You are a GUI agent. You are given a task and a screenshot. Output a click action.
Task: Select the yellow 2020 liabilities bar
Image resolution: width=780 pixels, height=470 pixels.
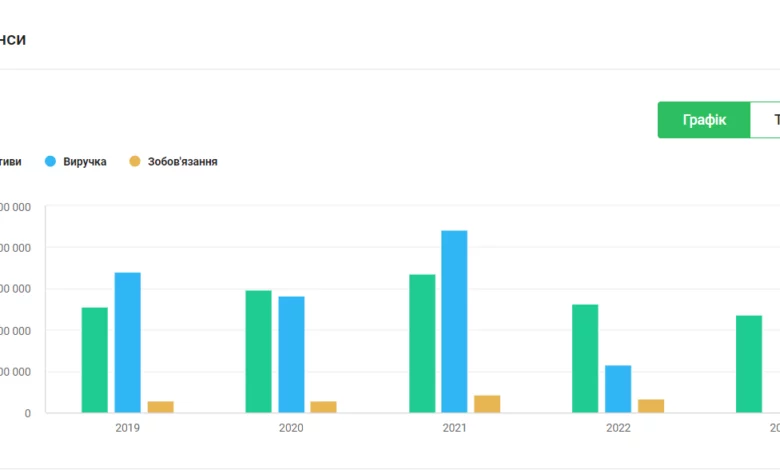tap(323, 407)
